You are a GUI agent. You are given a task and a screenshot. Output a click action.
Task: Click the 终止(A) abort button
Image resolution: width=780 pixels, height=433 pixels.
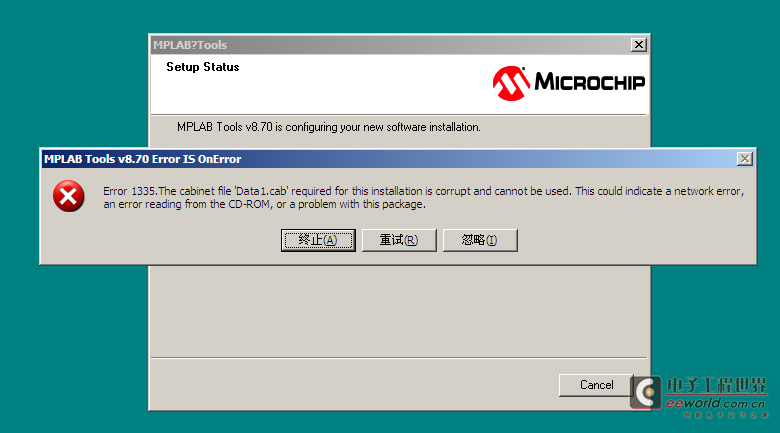[318, 240]
